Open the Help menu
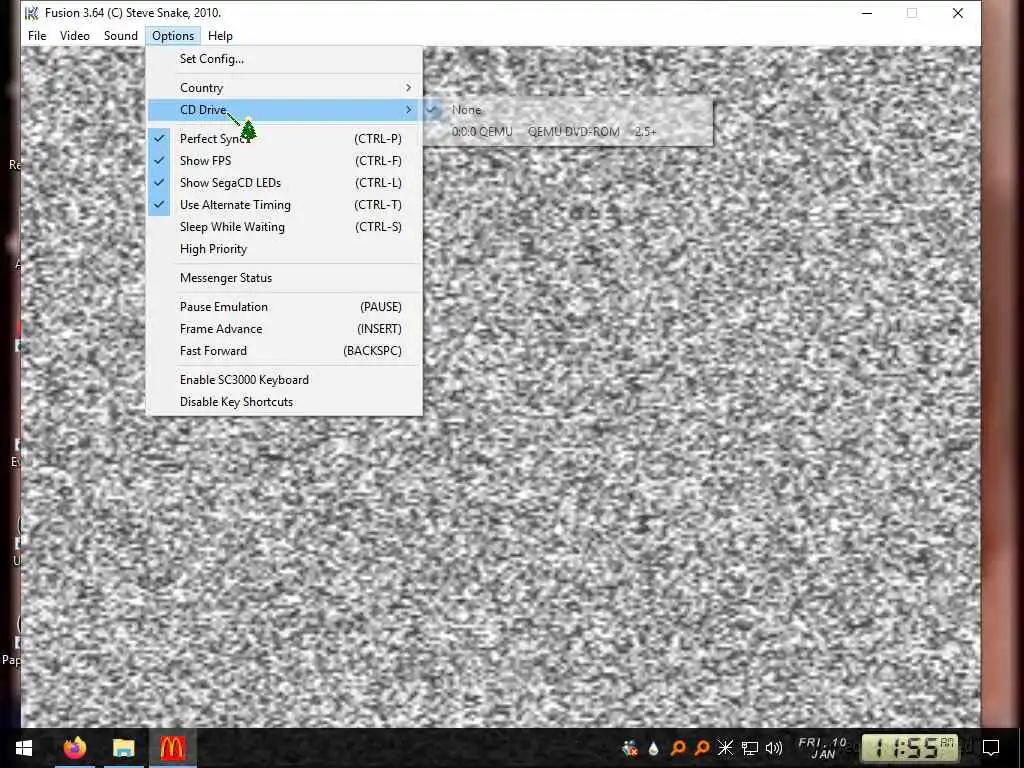This screenshot has height=768, width=1024. pyautogui.click(x=220, y=36)
